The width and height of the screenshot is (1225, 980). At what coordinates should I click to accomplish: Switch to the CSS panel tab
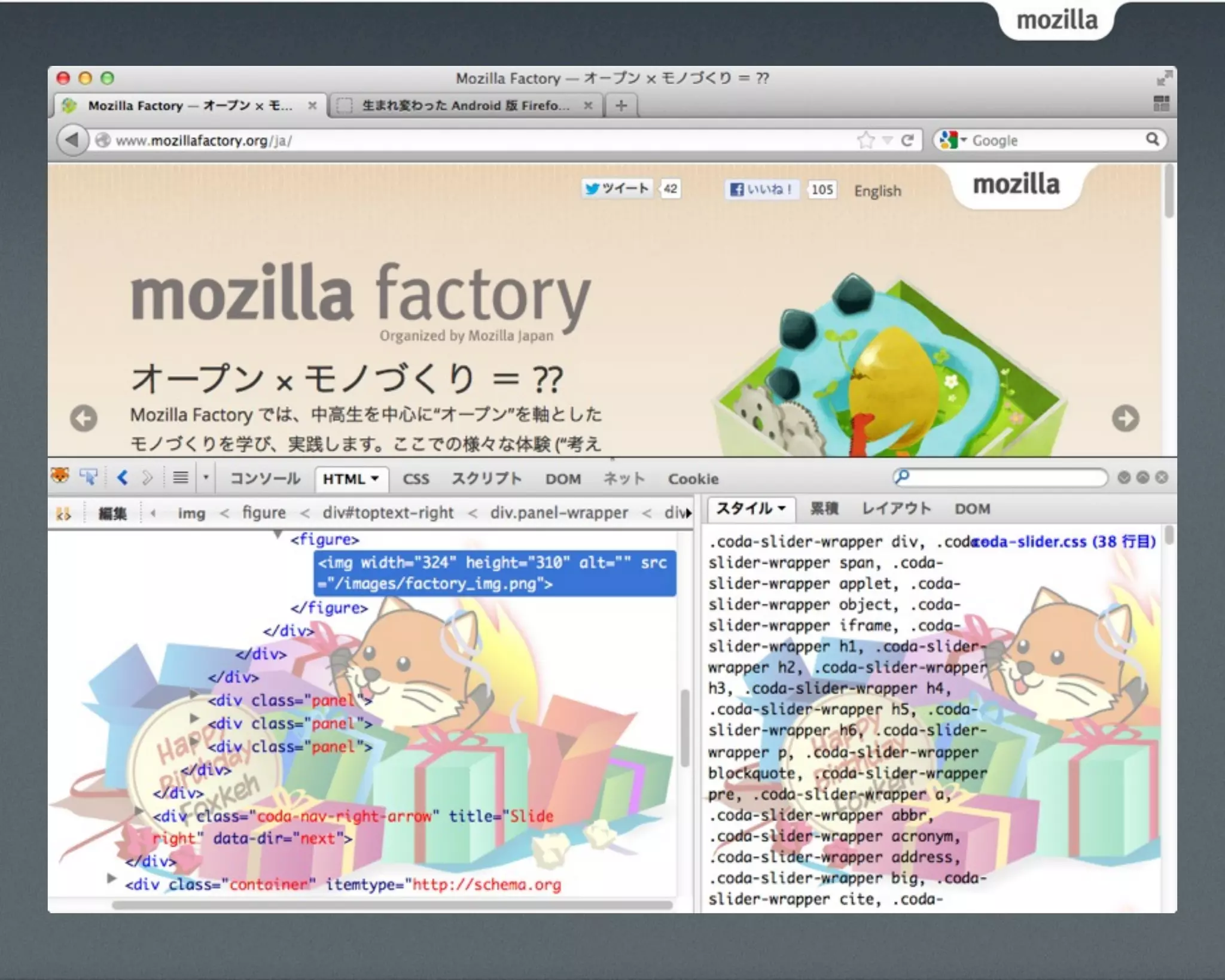[x=416, y=479]
